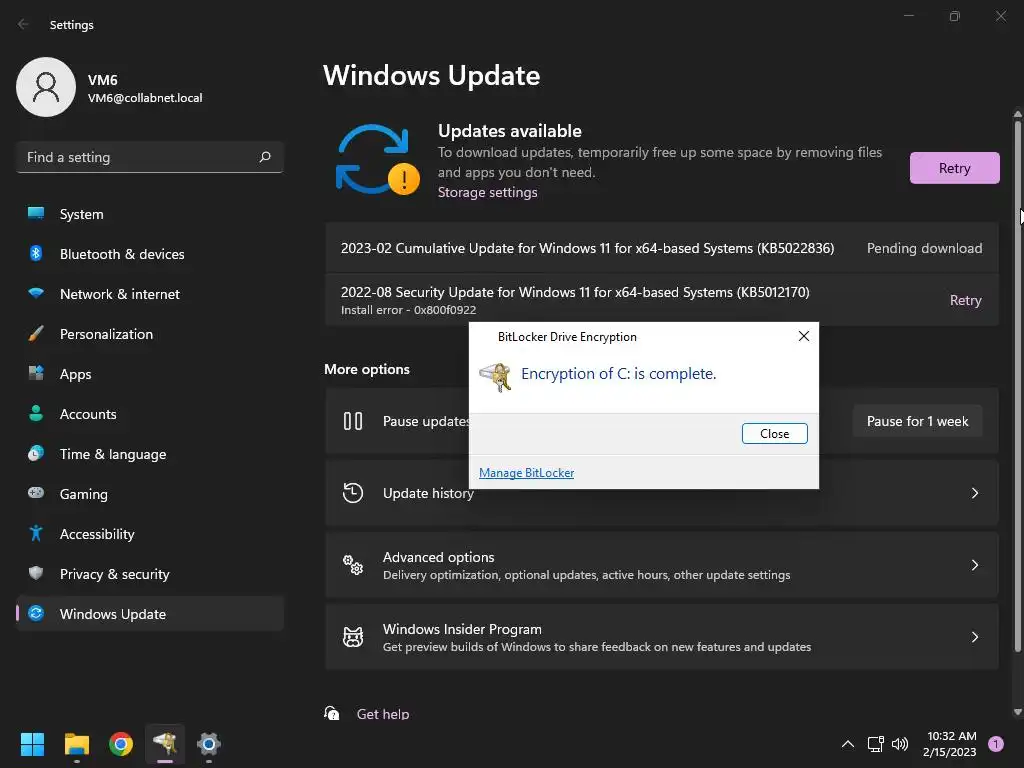Launch Chrome from taskbar
1024x768 pixels.
coord(121,744)
